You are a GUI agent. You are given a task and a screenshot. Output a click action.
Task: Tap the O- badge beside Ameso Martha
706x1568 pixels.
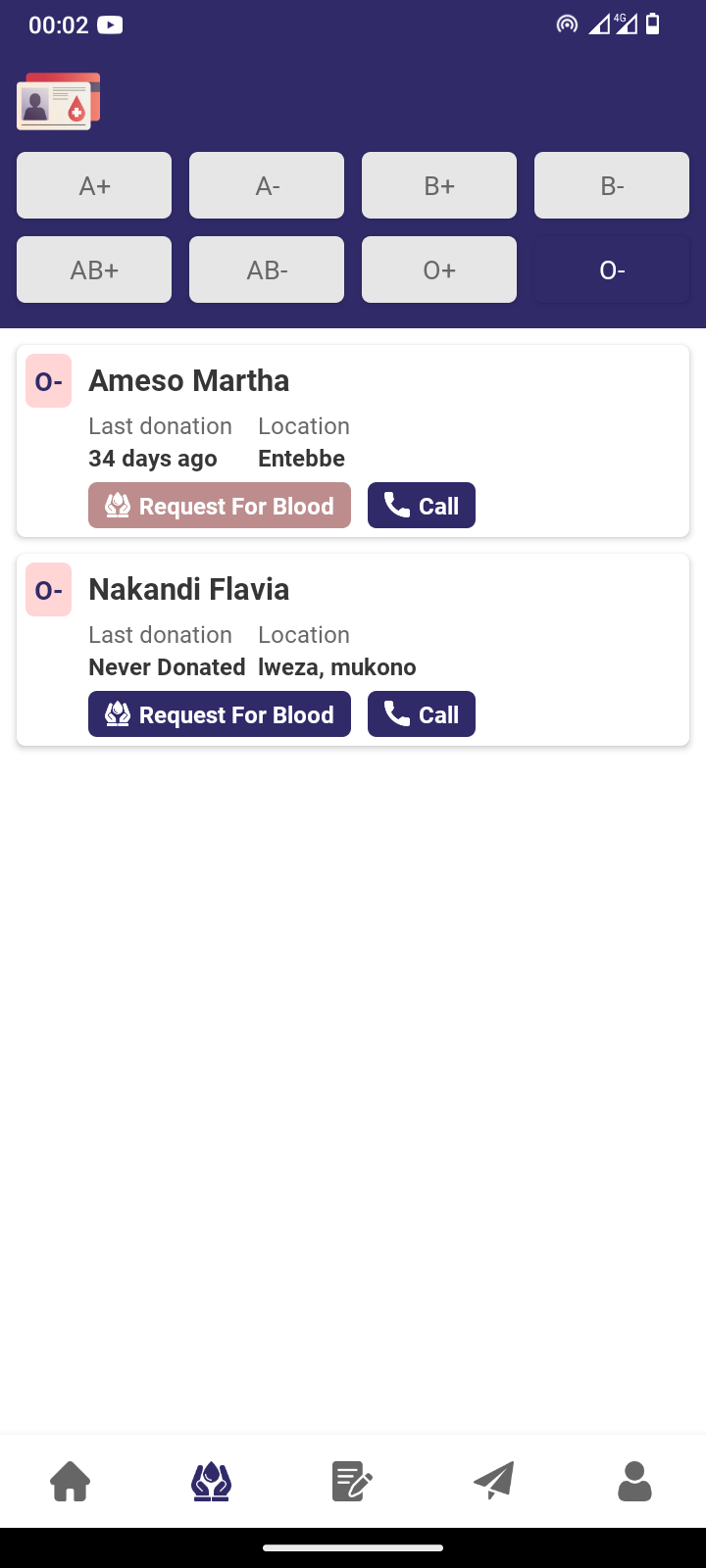pyautogui.click(x=49, y=381)
